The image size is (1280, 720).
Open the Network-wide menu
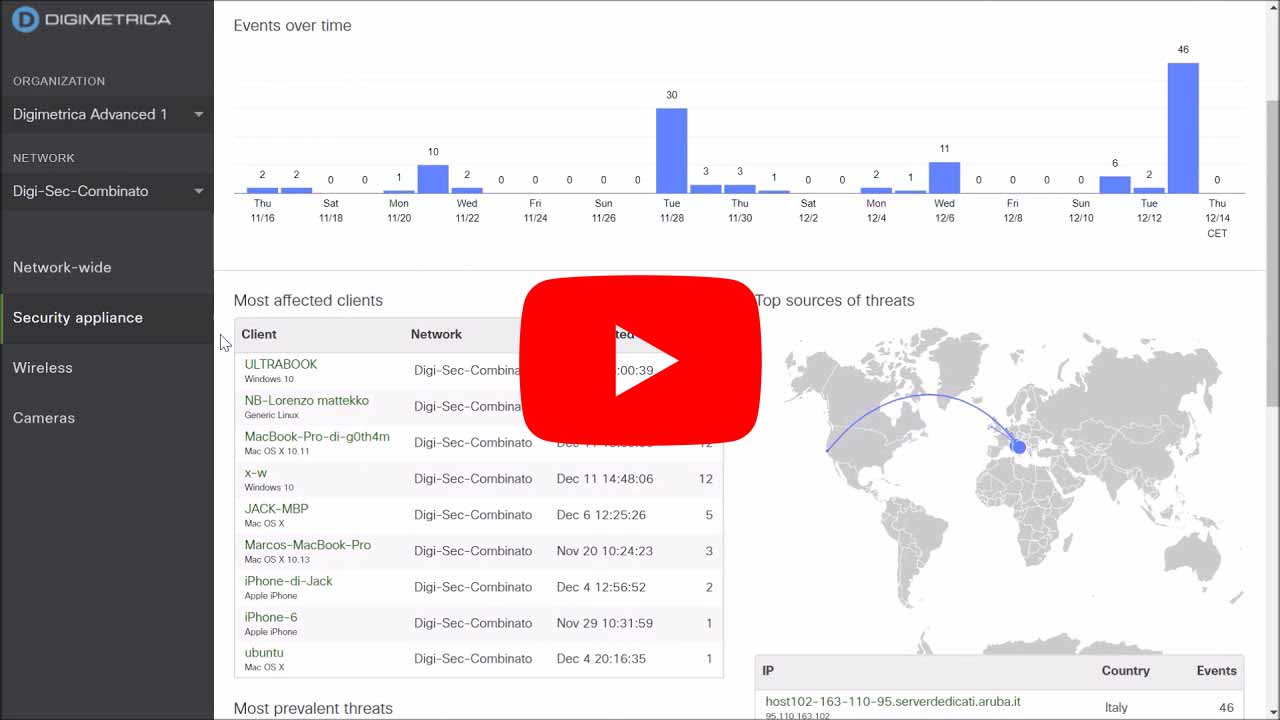[x=62, y=267]
